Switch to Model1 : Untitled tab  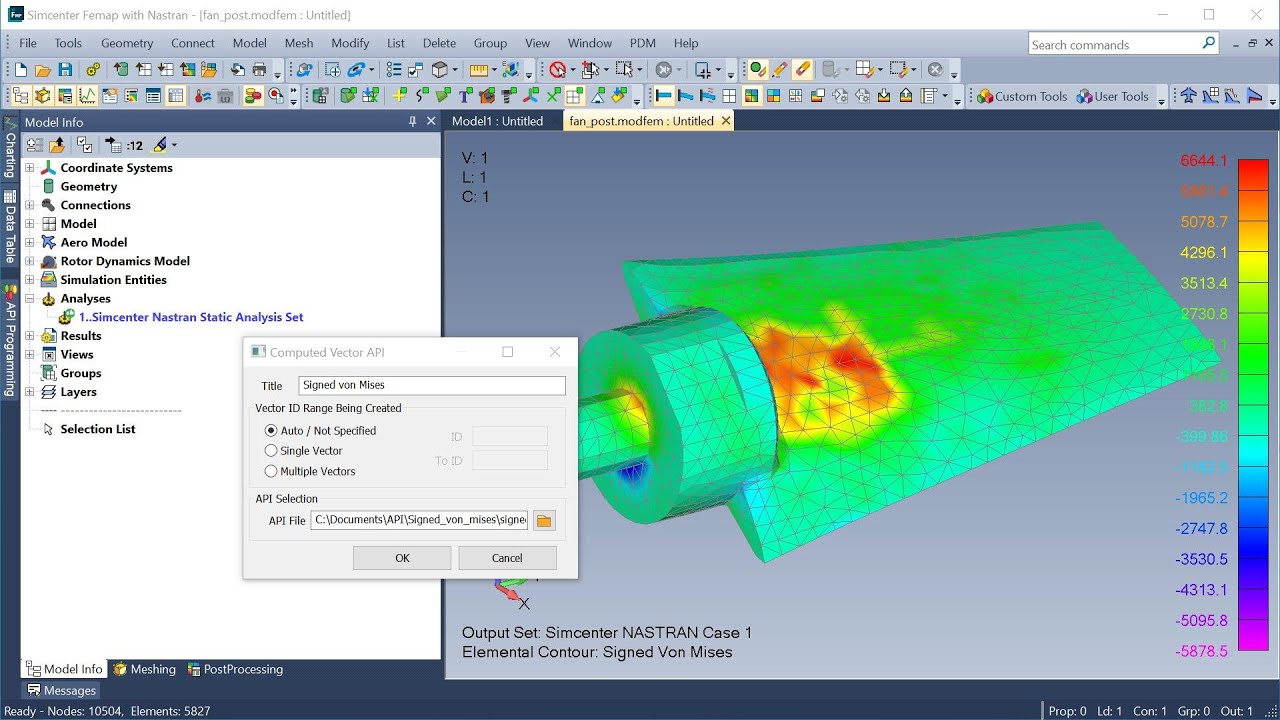(x=497, y=121)
